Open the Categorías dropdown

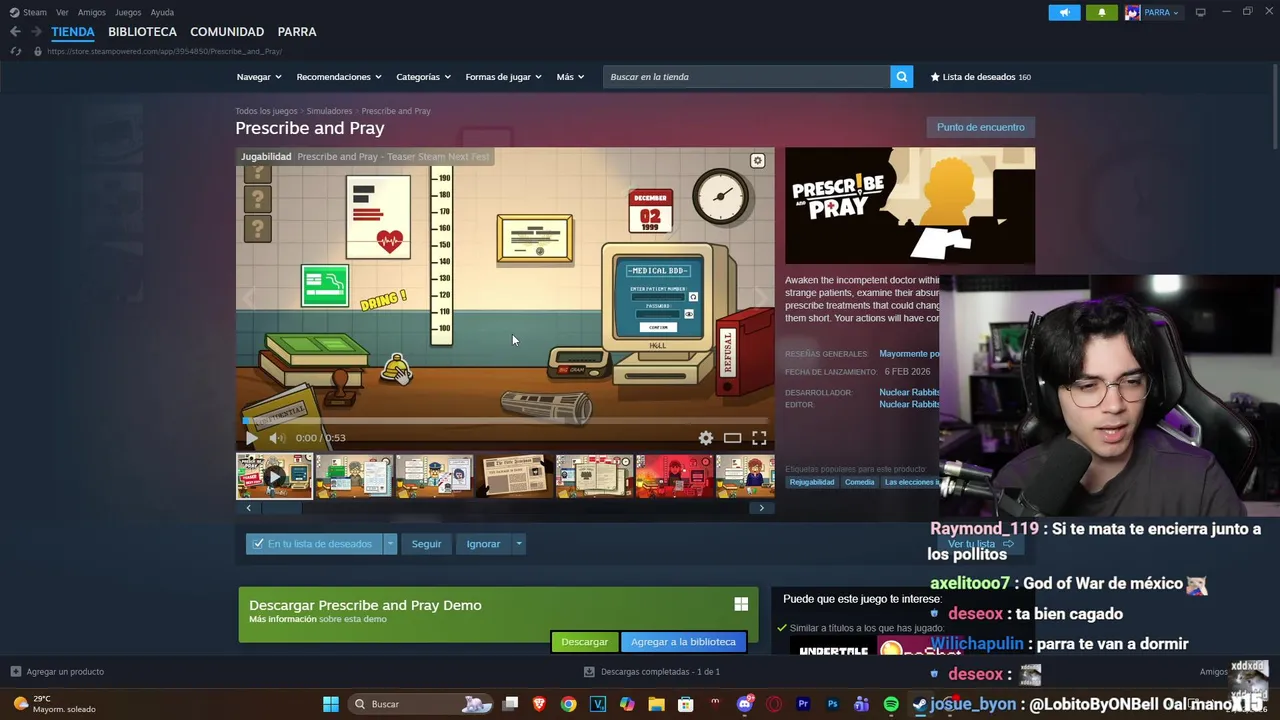[x=423, y=77]
